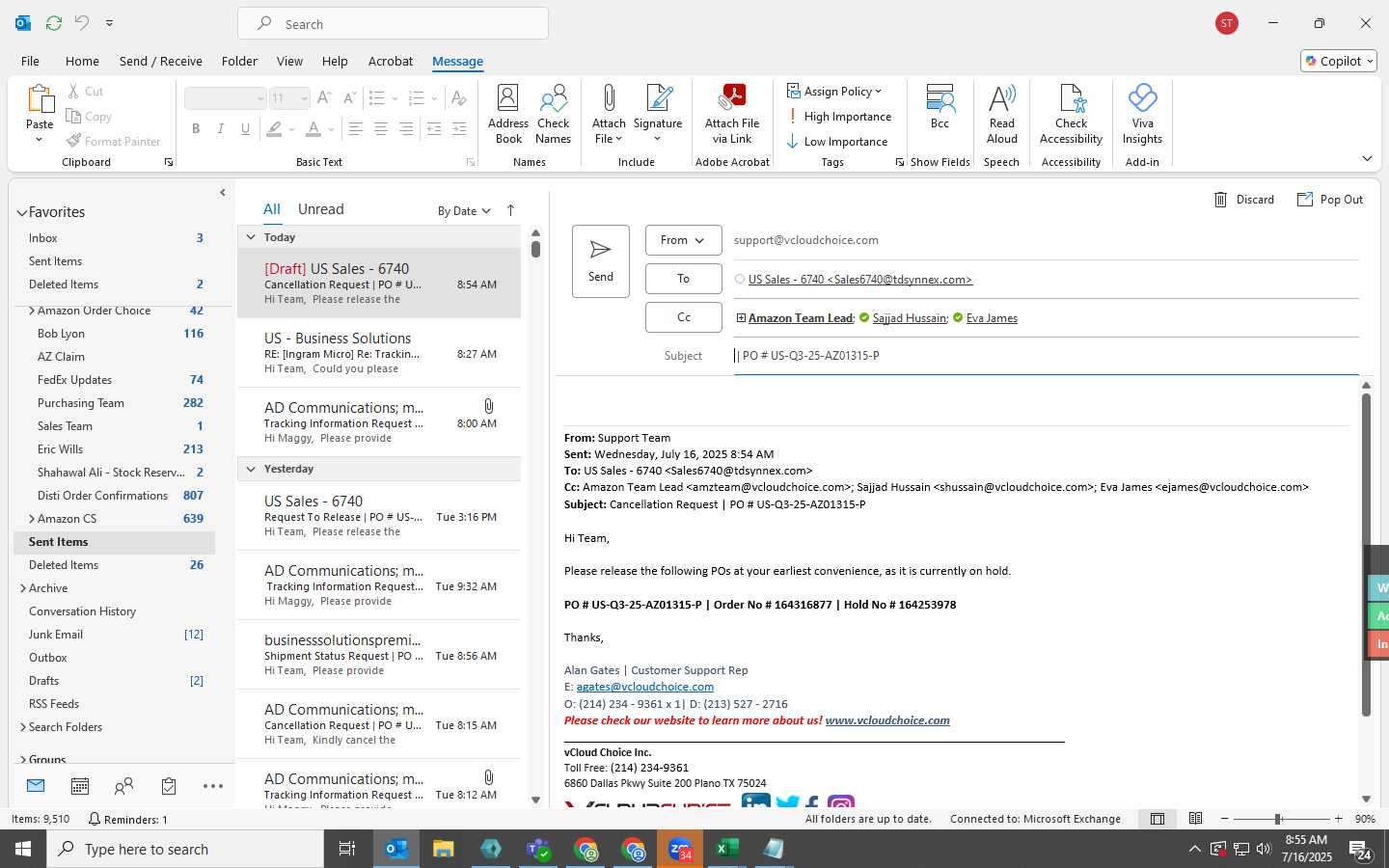This screenshot has width=1389, height=868.
Task: Click in the Subject field
Action: tap(1046, 356)
